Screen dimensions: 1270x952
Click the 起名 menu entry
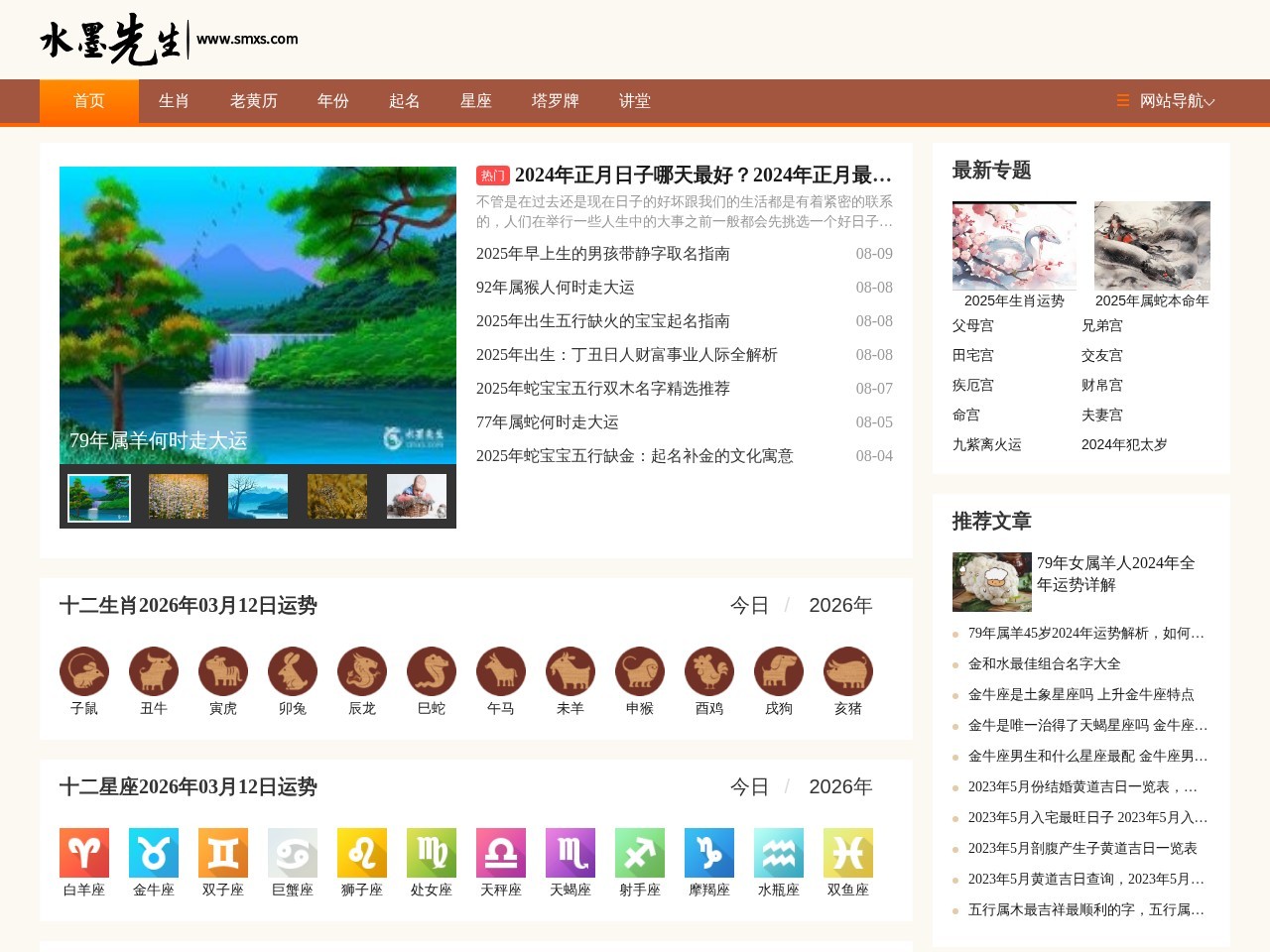404,100
